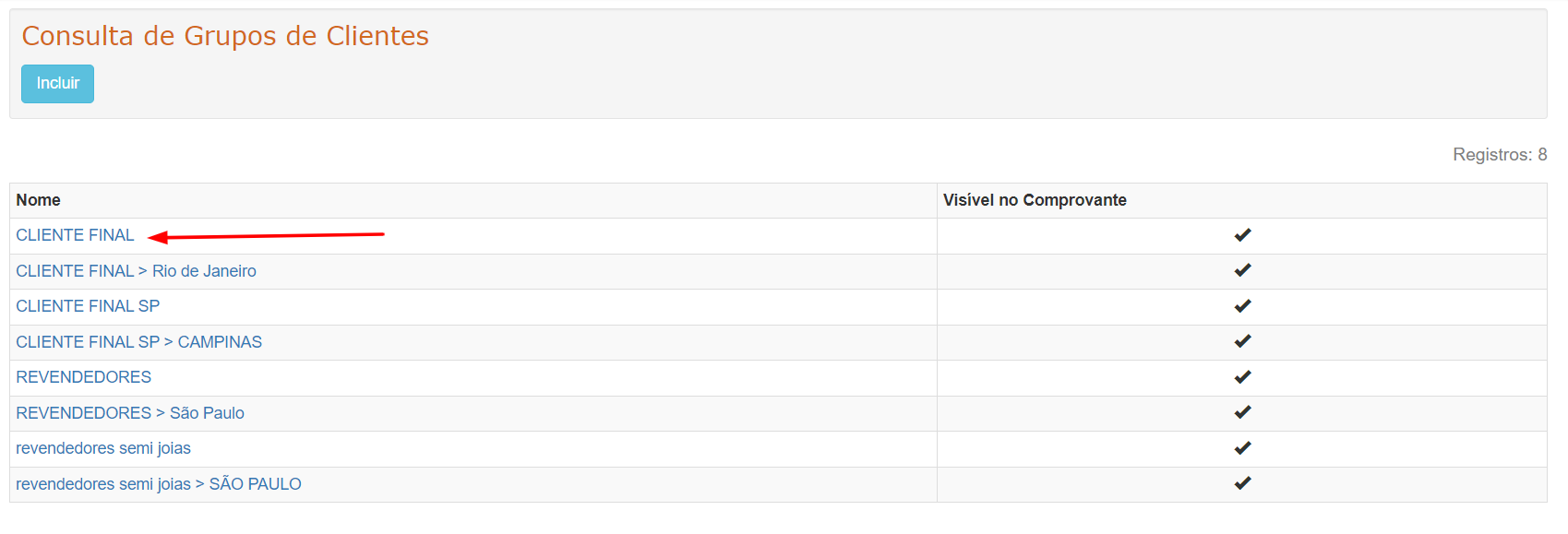Click checkmark icon in REVENDEDORES row
The width and height of the screenshot is (1568, 534).
point(1242,377)
